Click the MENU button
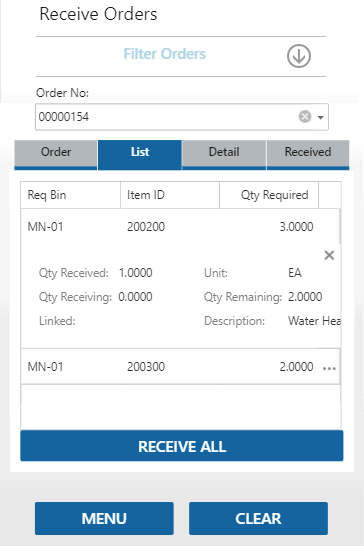364x546 pixels. (104, 518)
